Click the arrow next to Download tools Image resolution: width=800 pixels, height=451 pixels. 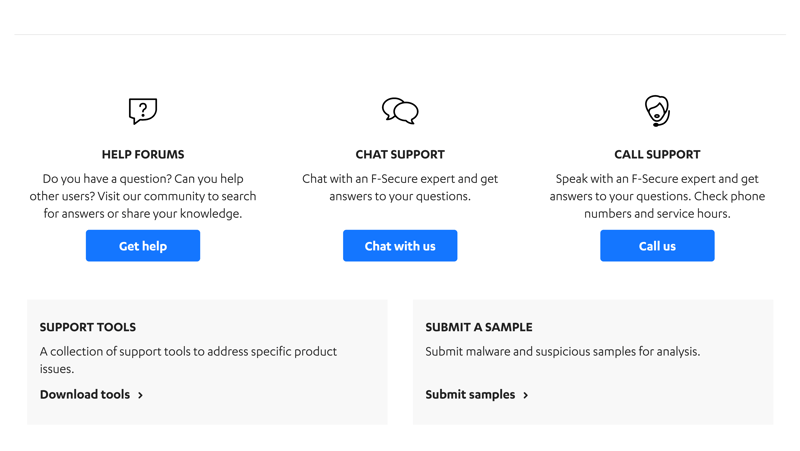coord(140,395)
